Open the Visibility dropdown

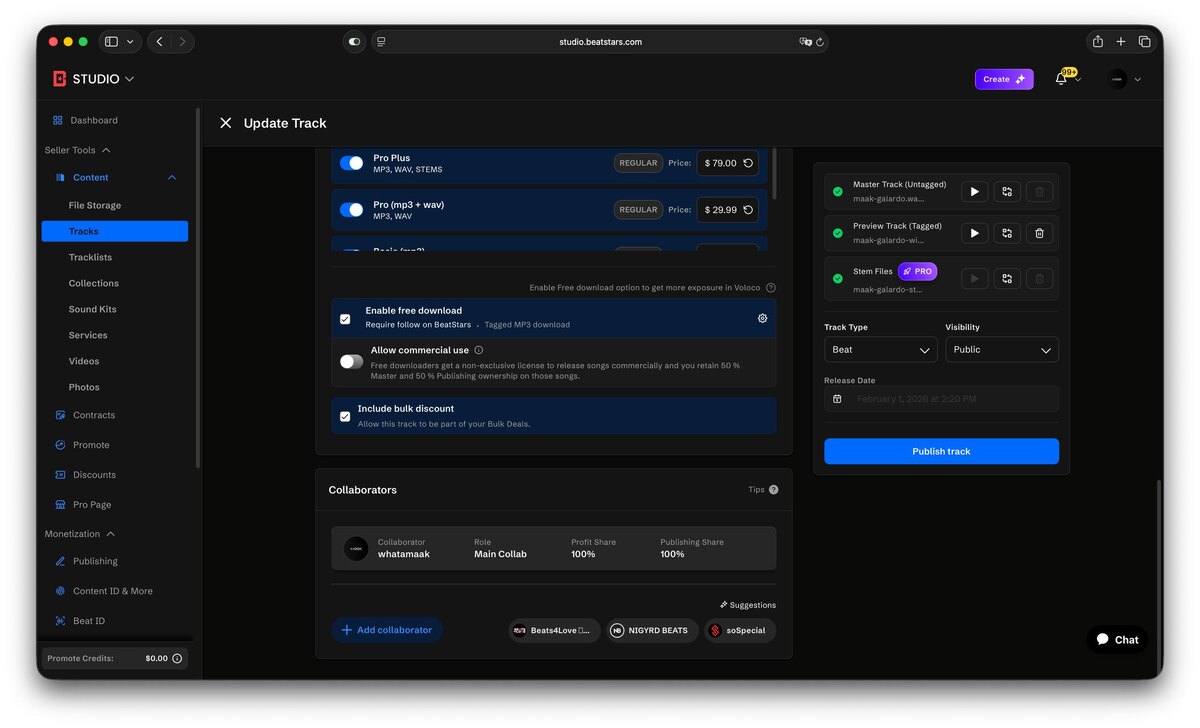click(1002, 350)
